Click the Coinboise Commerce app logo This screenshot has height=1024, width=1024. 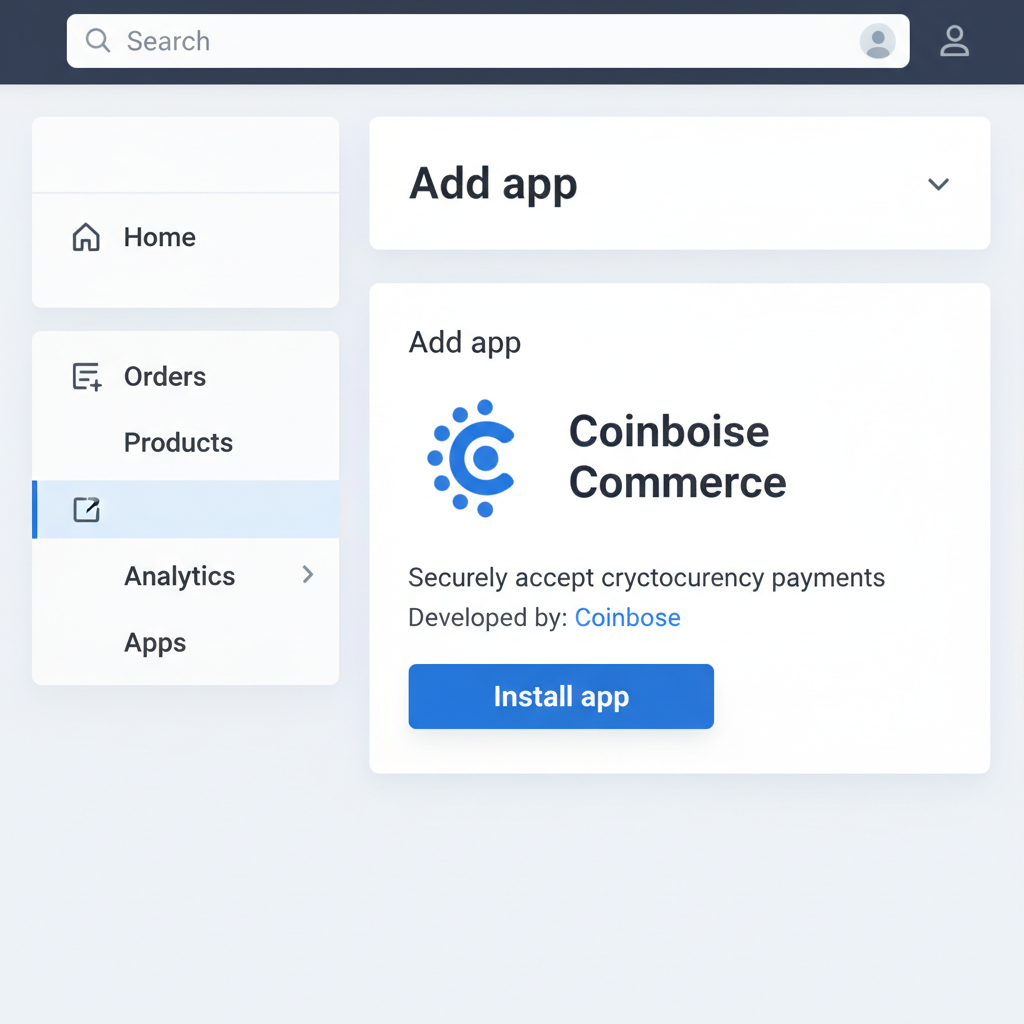[x=471, y=457]
